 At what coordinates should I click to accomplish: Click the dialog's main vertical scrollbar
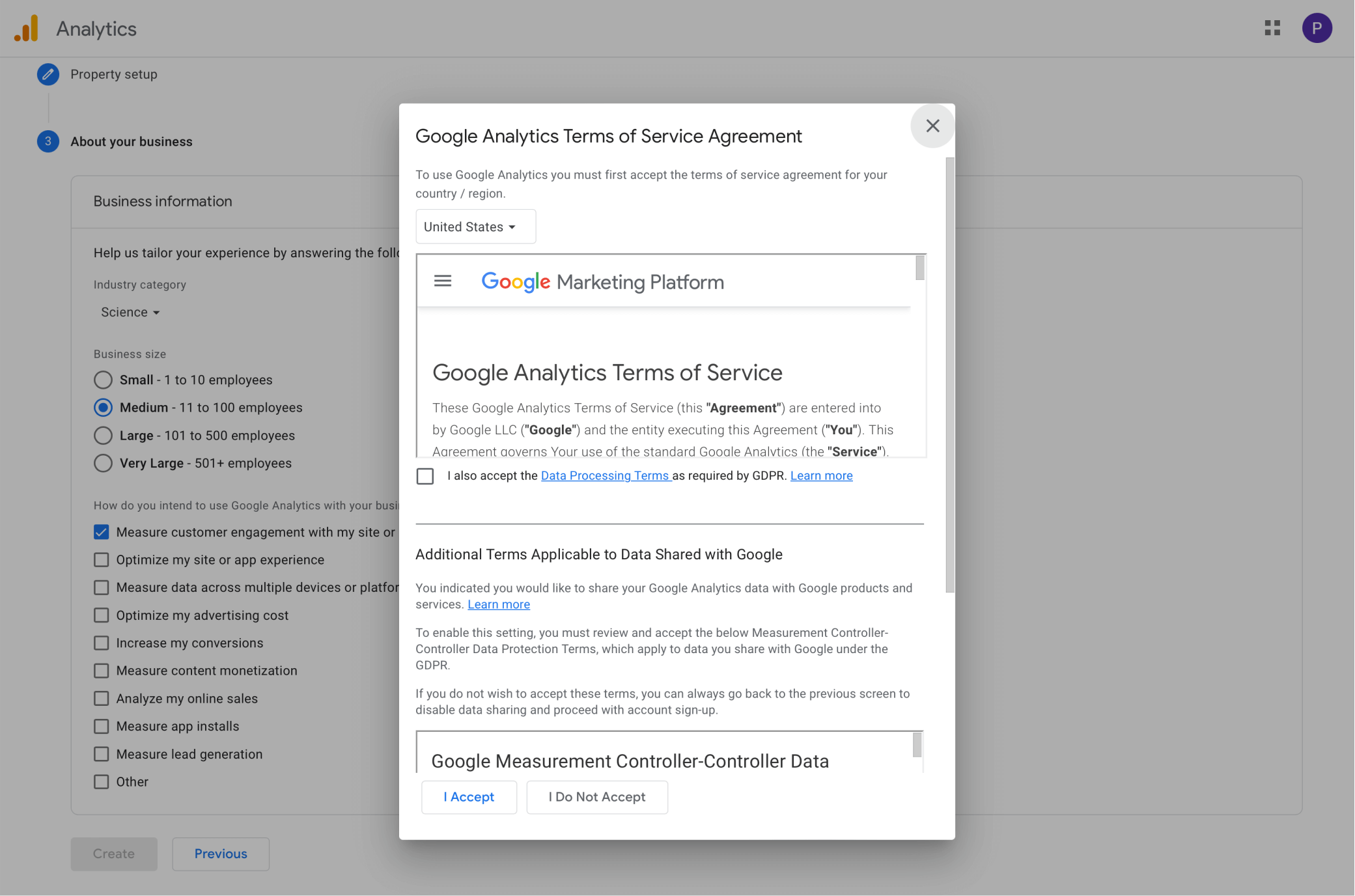(950, 375)
